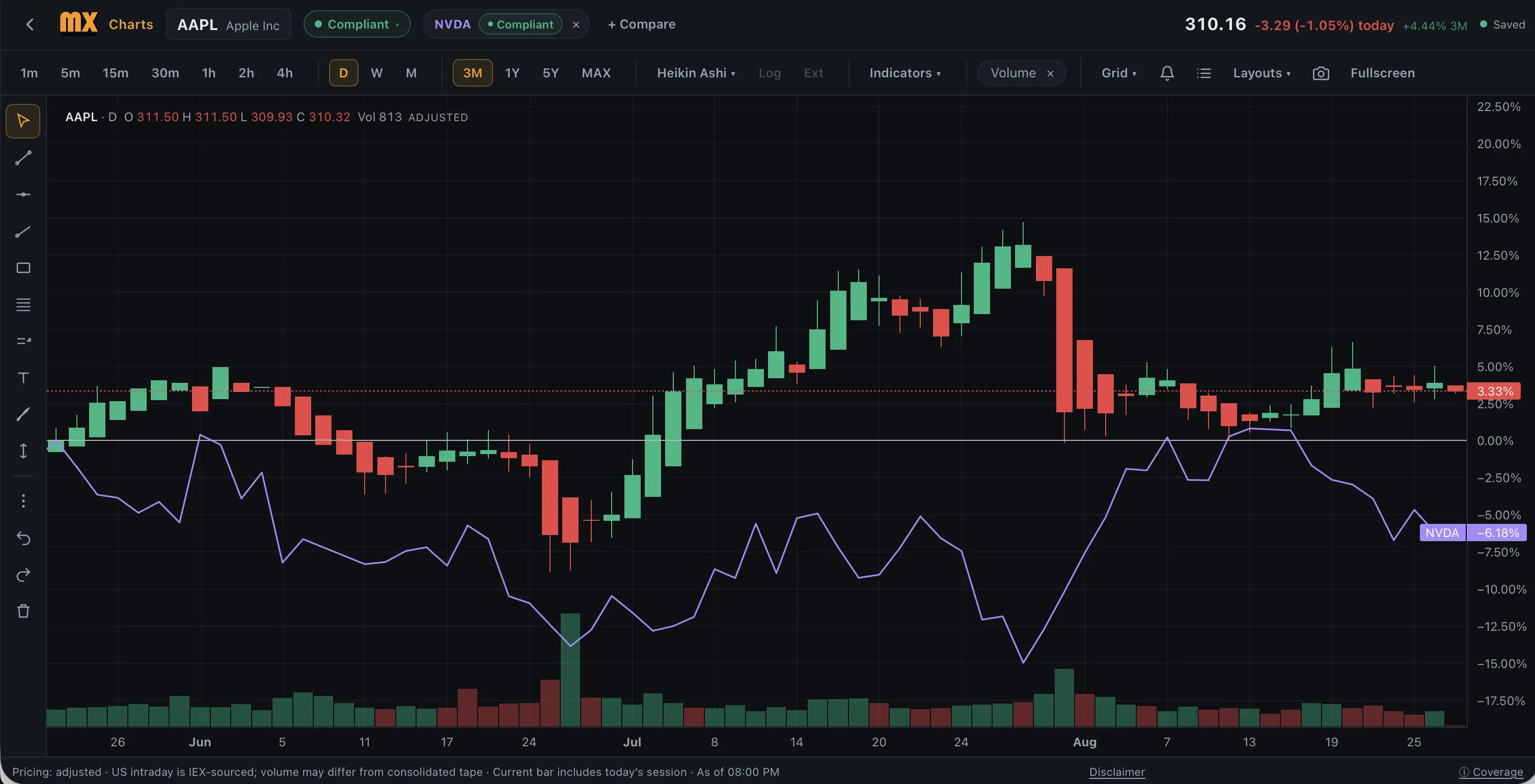Image resolution: width=1535 pixels, height=784 pixels.
Task: Click the Jul date label on axis
Action: coord(632,742)
